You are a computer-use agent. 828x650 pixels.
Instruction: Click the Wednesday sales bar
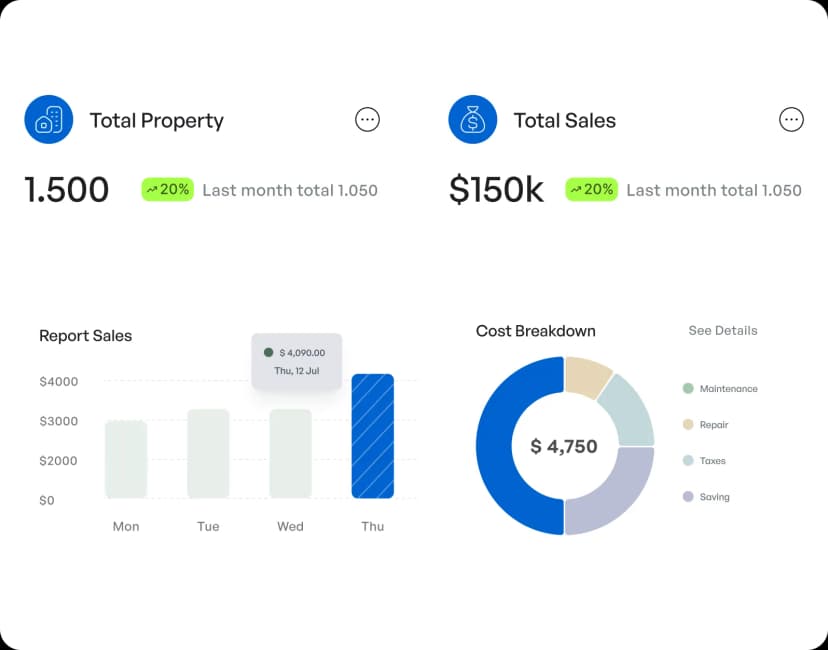[290, 453]
